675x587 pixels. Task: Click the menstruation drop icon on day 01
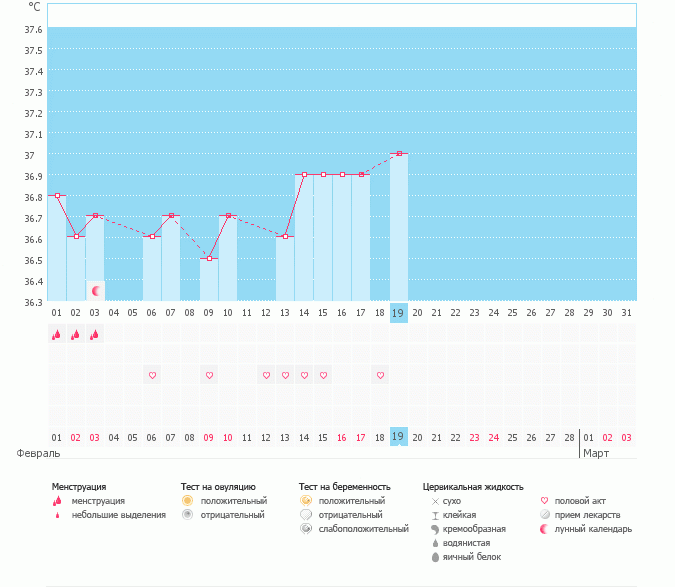pyautogui.click(x=57, y=335)
